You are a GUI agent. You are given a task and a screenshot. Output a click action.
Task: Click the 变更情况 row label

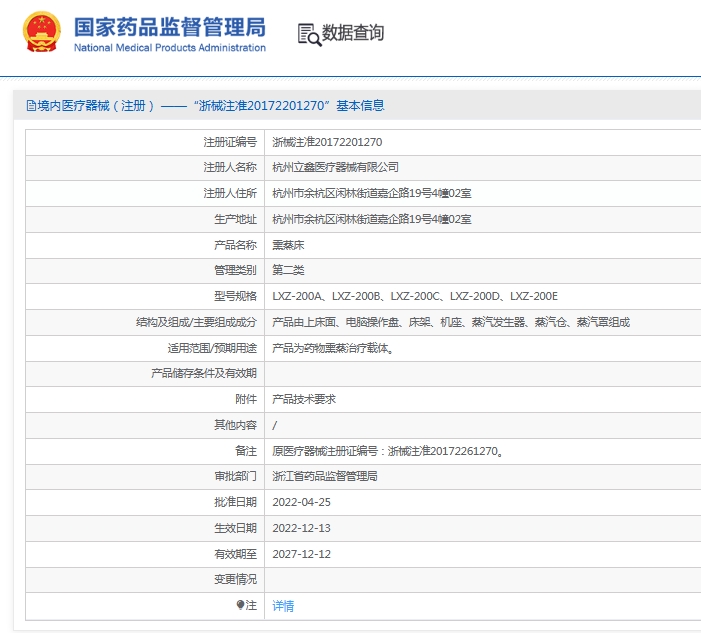click(236, 579)
